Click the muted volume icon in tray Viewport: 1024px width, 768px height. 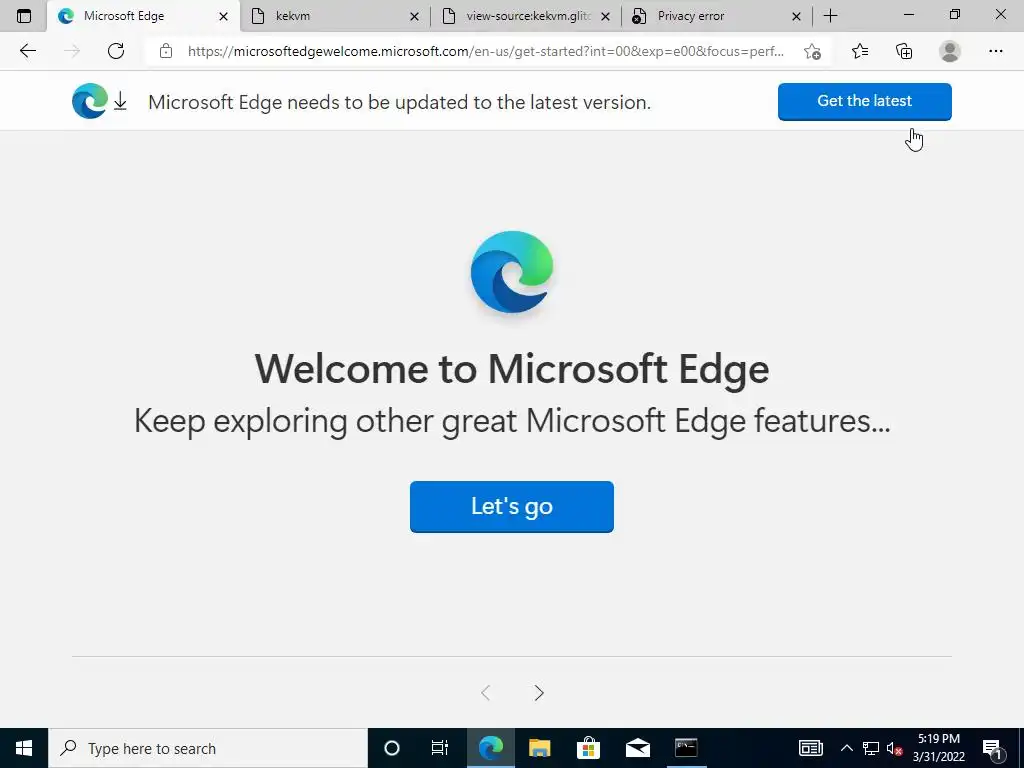pos(894,748)
